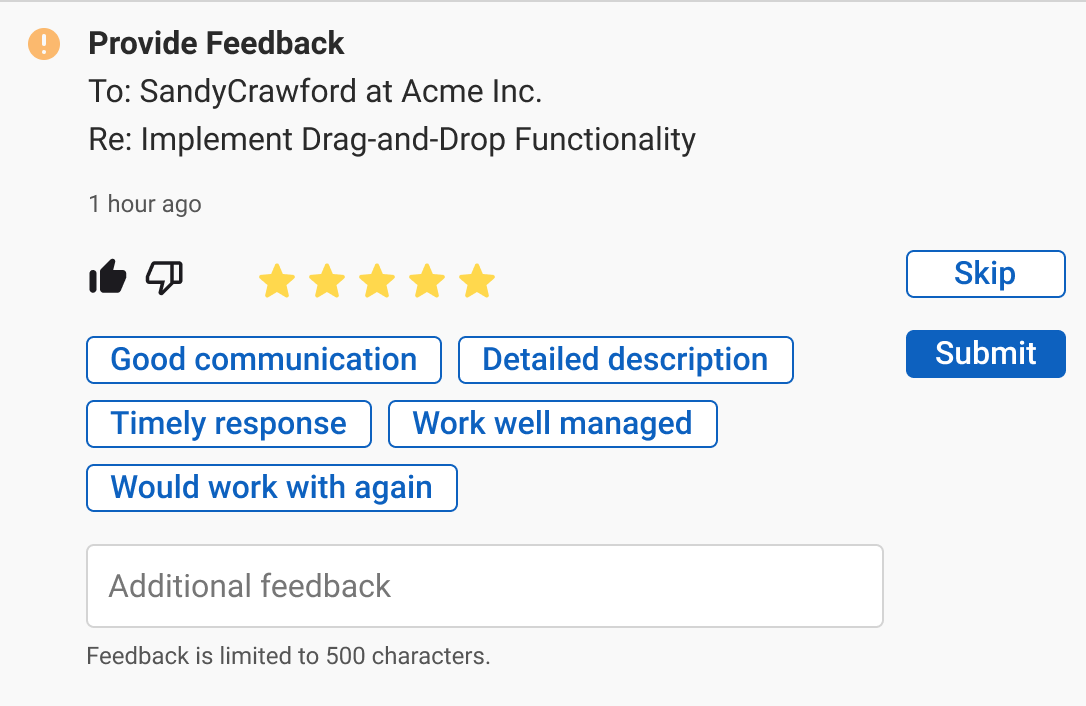Click the 1 hour ago timestamp
Screen dimensions: 1086x706
[x=145, y=204]
